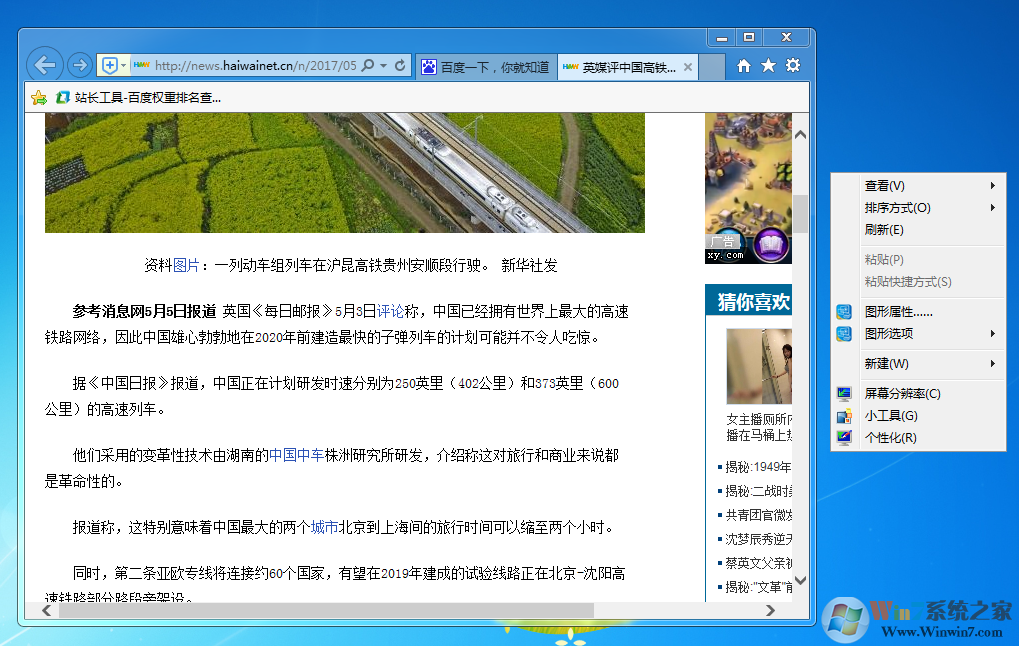This screenshot has height=646, width=1019.
Task: Click the Favorites star icon
Action: [767, 64]
